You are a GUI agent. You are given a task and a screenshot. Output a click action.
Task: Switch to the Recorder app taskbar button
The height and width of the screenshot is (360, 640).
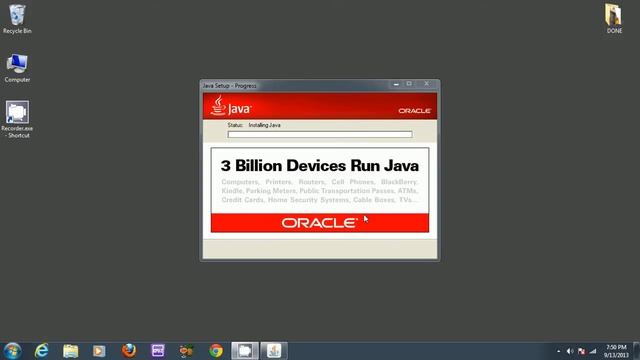pyautogui.click(x=245, y=351)
